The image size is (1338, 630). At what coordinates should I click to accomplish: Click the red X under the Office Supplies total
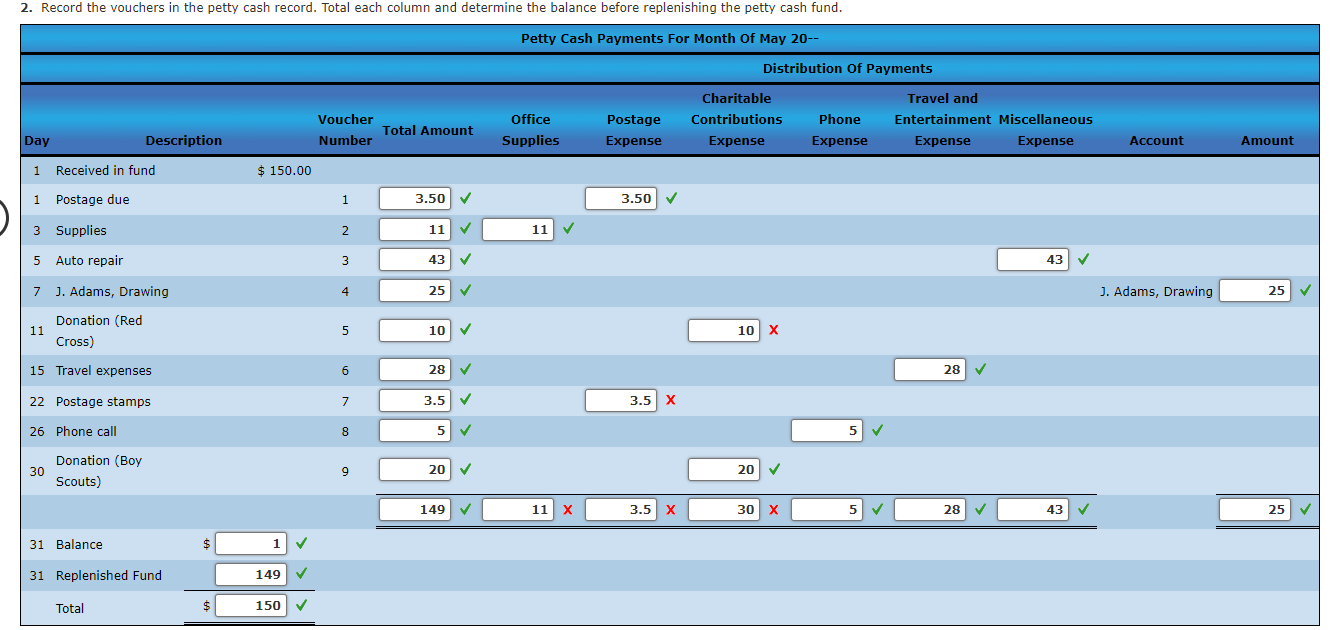click(568, 509)
